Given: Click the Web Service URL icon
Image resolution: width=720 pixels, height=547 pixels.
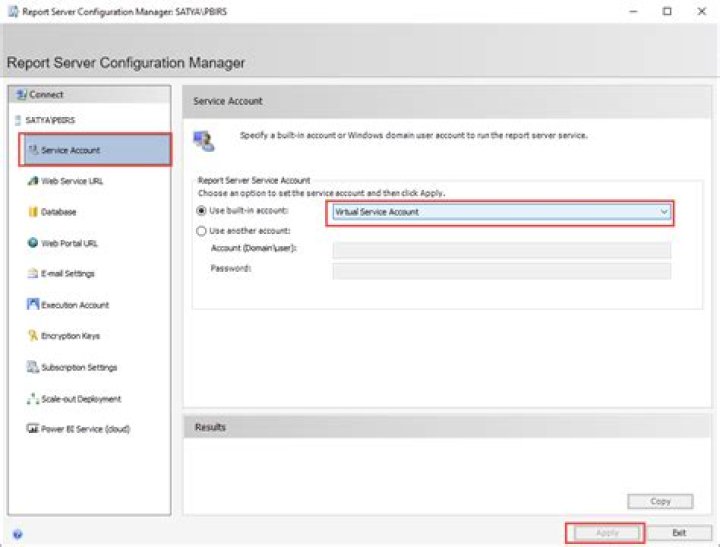Looking at the screenshot, I should point(33,180).
